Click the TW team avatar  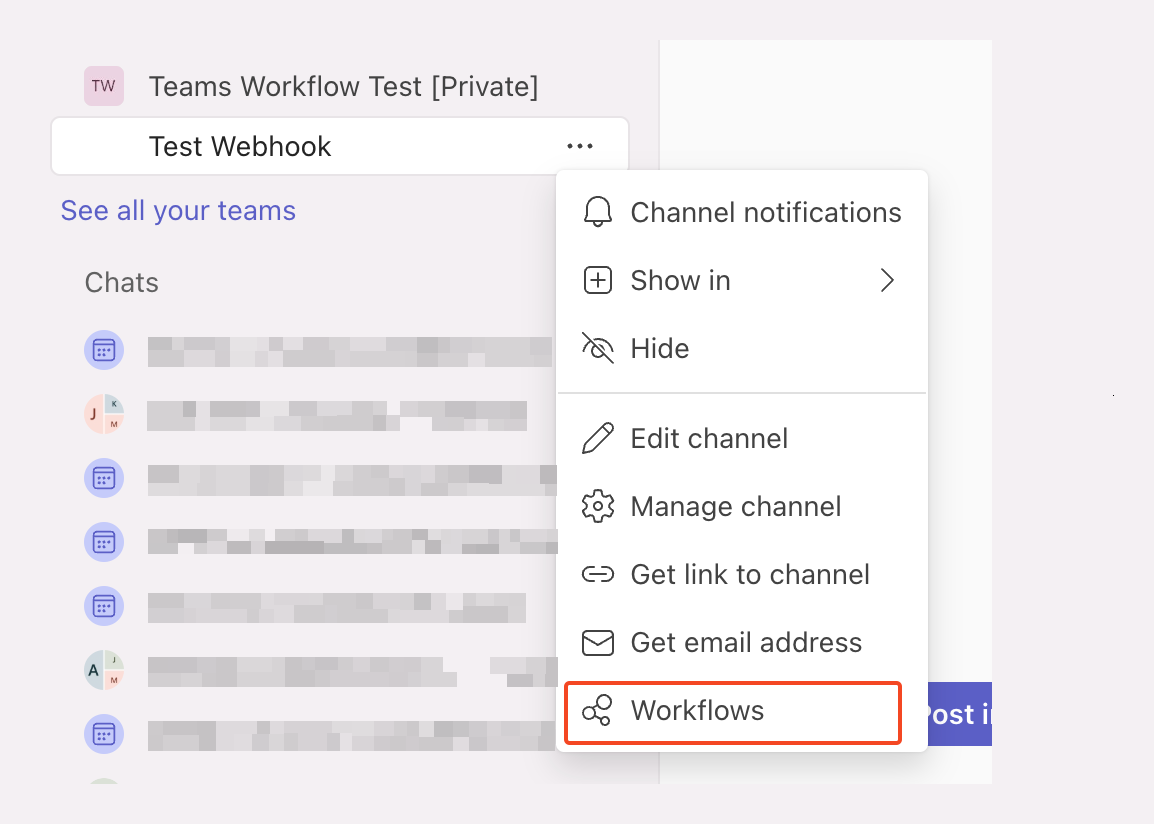tap(104, 86)
